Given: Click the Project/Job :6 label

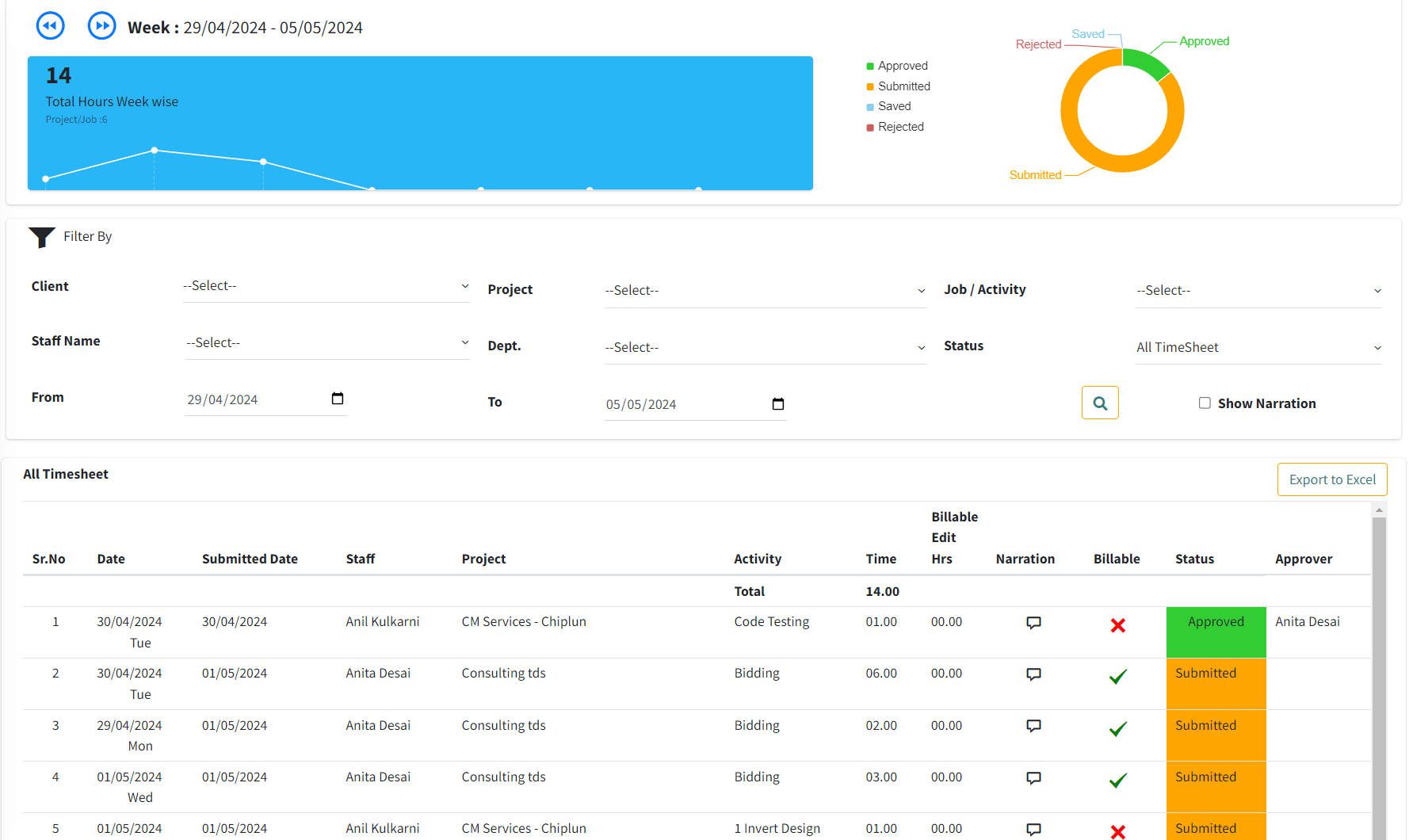Looking at the screenshot, I should pos(76,120).
